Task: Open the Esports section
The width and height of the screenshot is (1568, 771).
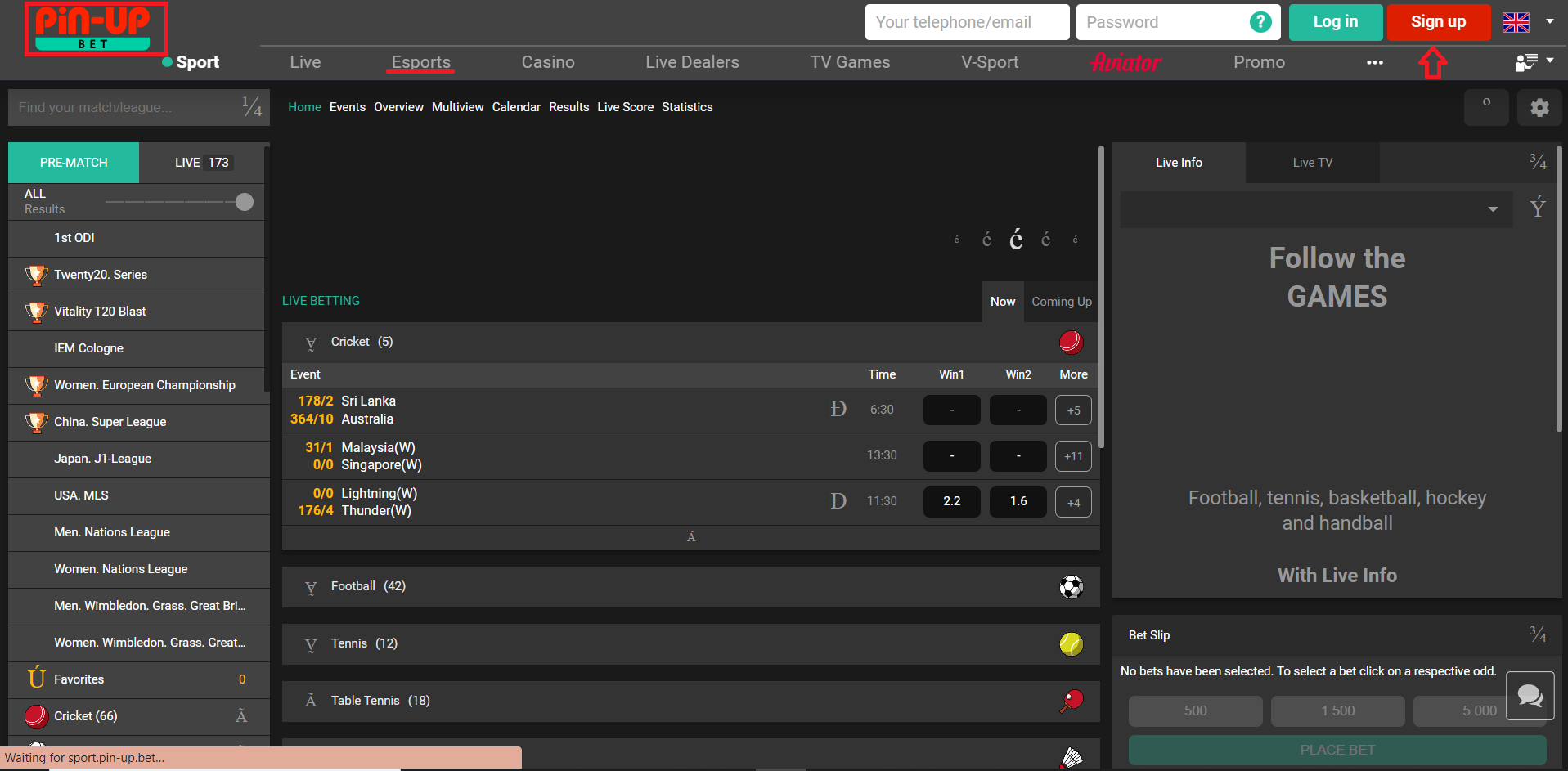Action: (x=420, y=62)
